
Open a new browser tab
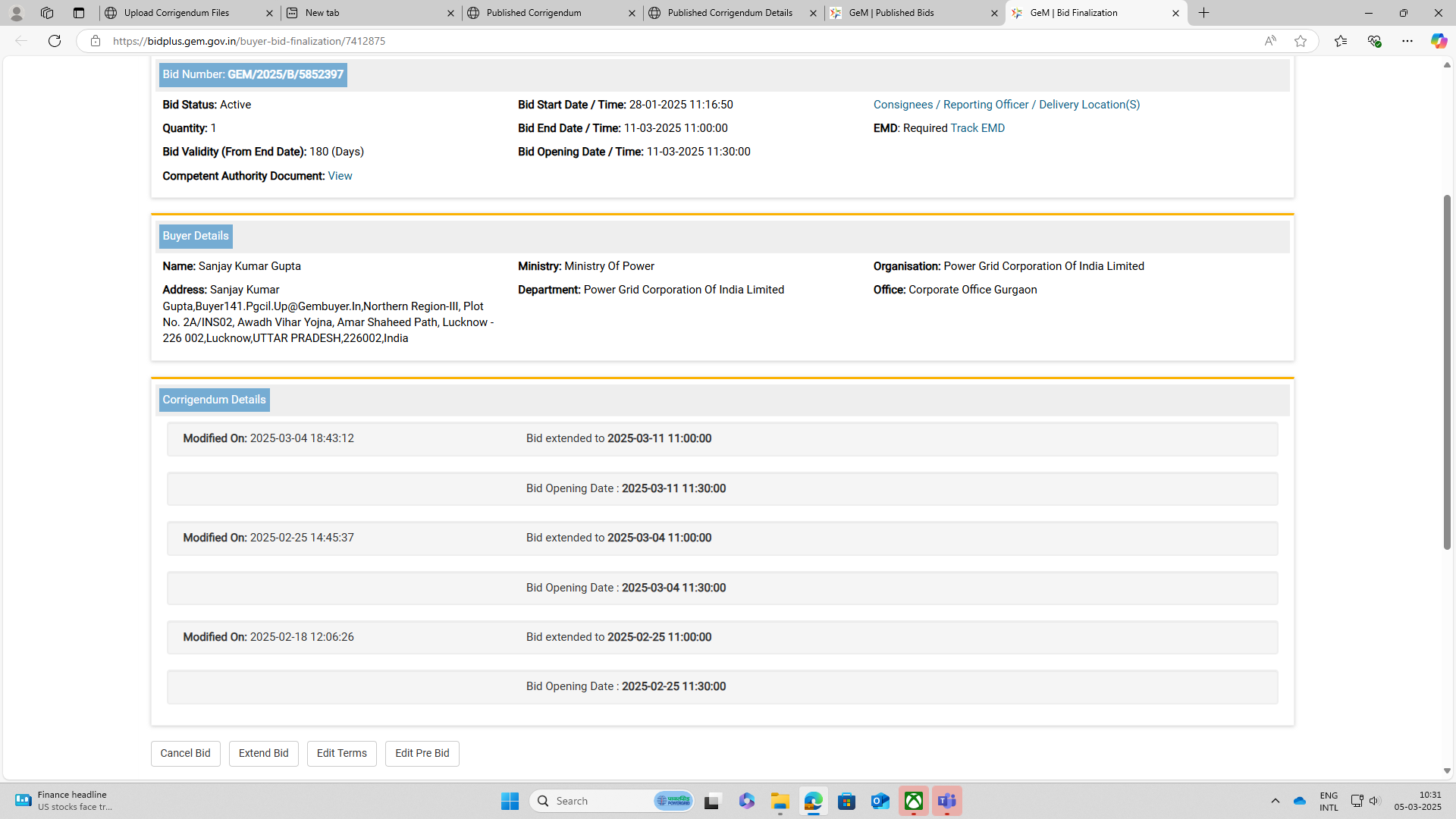tap(1203, 13)
